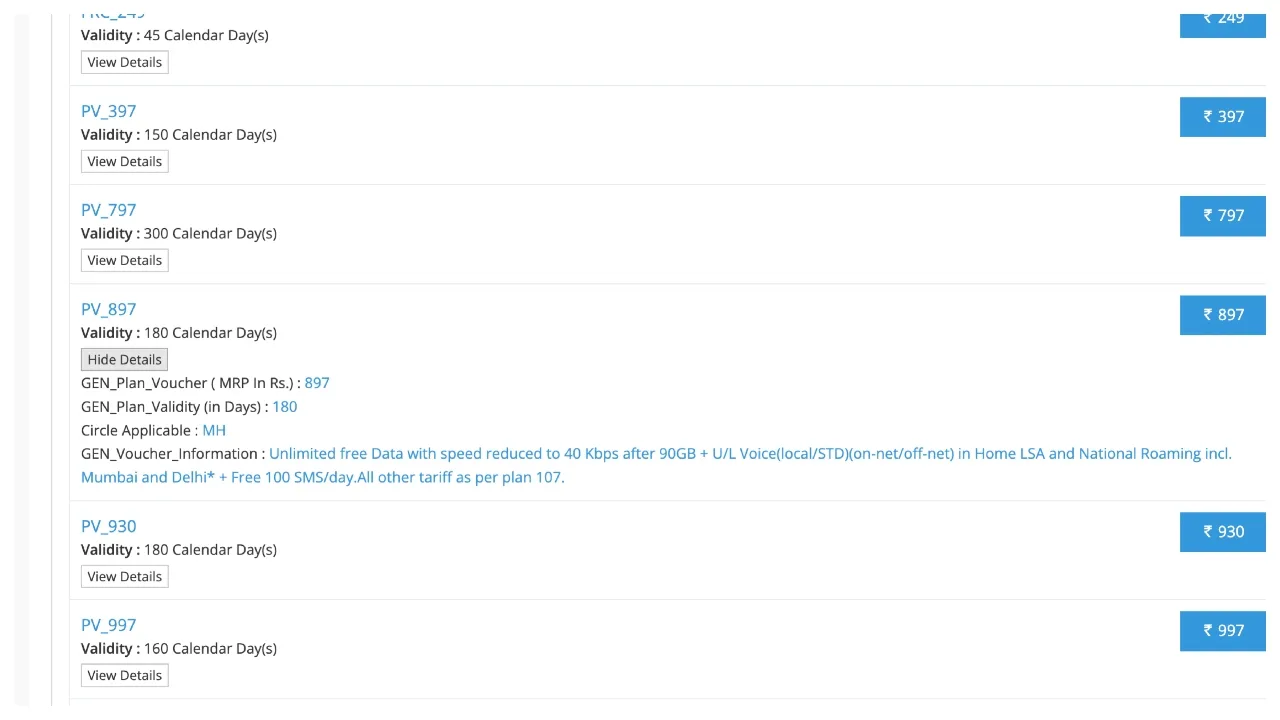Image resolution: width=1280 pixels, height=720 pixels.
Task: Open the PV_797 plan title link
Action: click(108, 210)
